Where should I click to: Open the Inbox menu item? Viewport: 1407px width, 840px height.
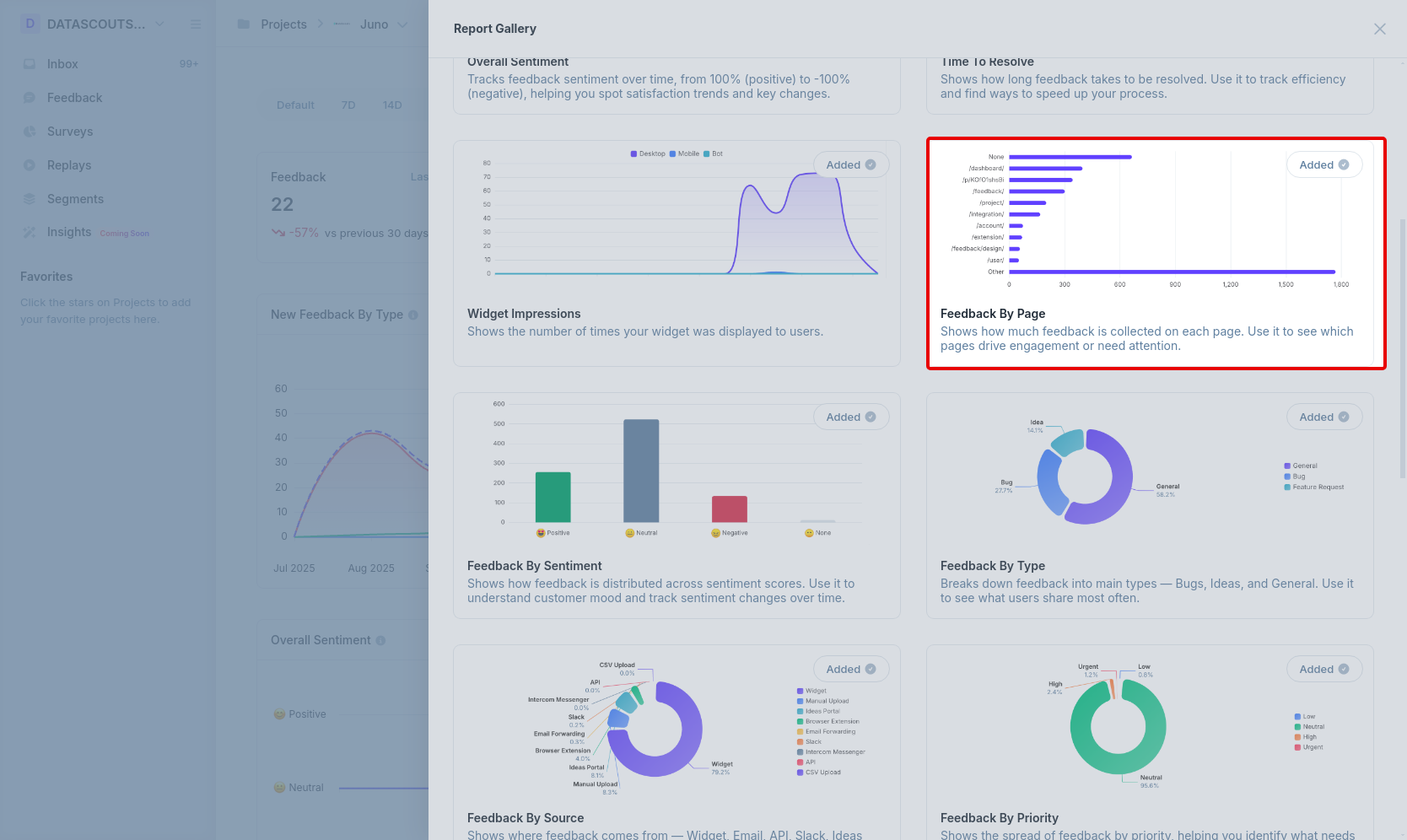pos(110,64)
